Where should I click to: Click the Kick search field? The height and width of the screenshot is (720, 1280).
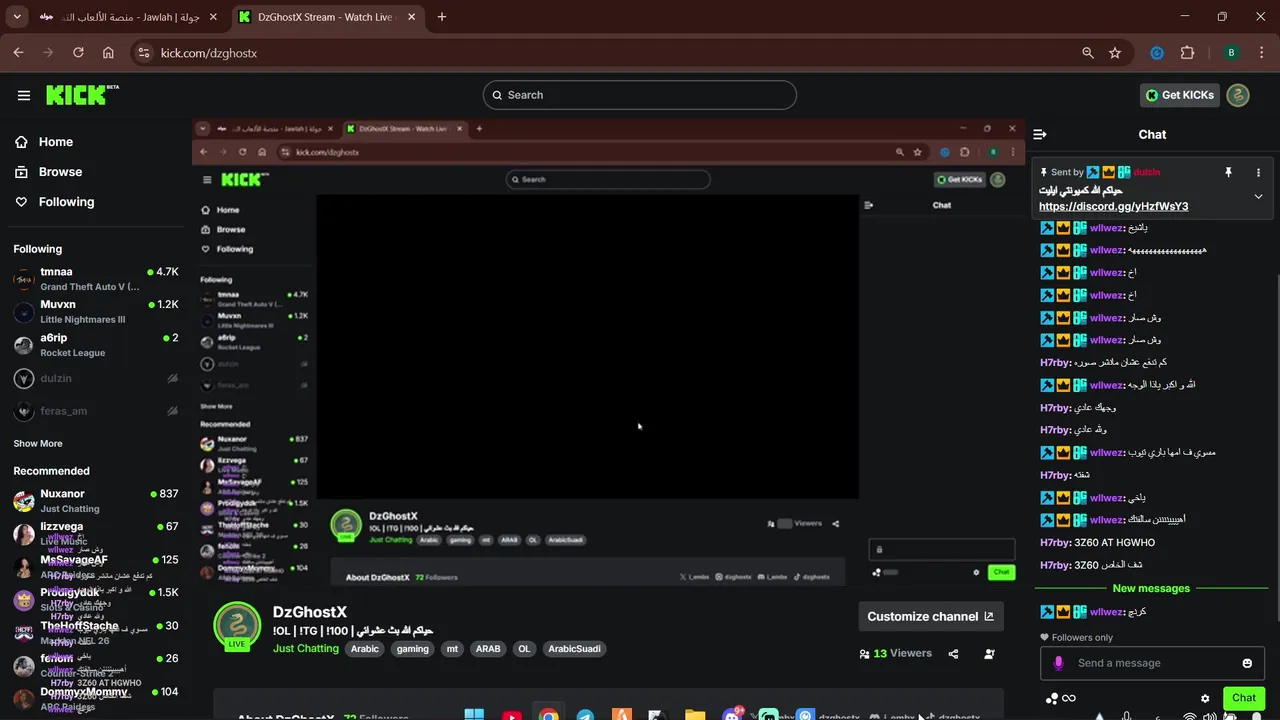(x=640, y=95)
